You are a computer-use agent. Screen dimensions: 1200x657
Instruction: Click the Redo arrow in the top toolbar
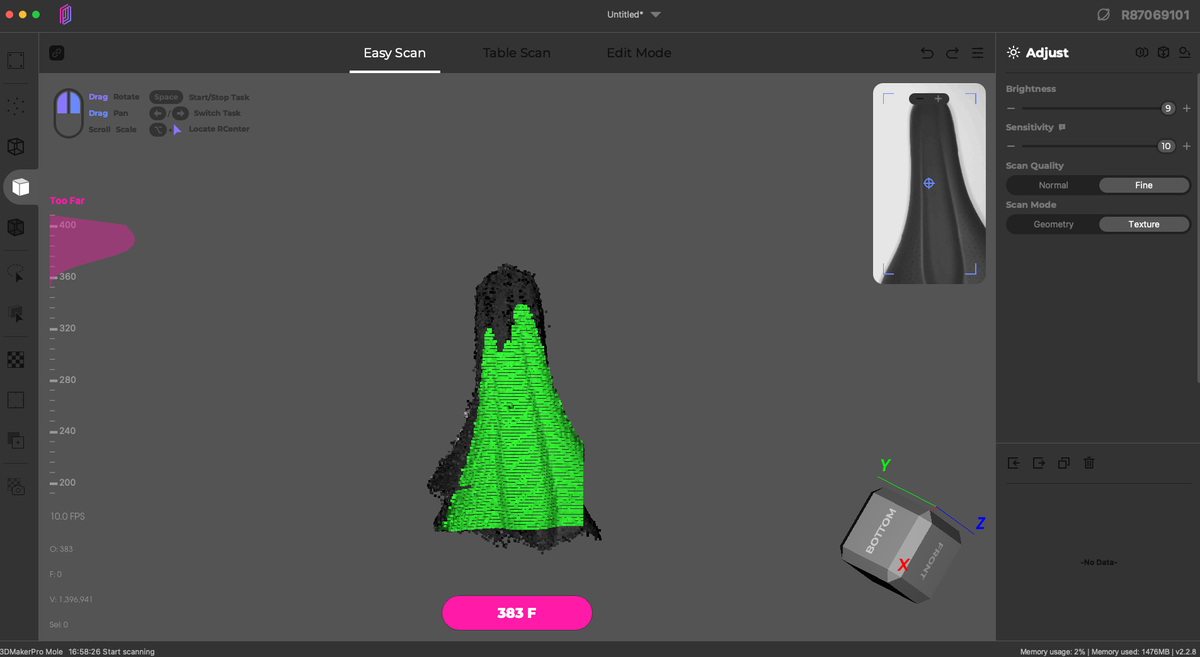(951, 53)
